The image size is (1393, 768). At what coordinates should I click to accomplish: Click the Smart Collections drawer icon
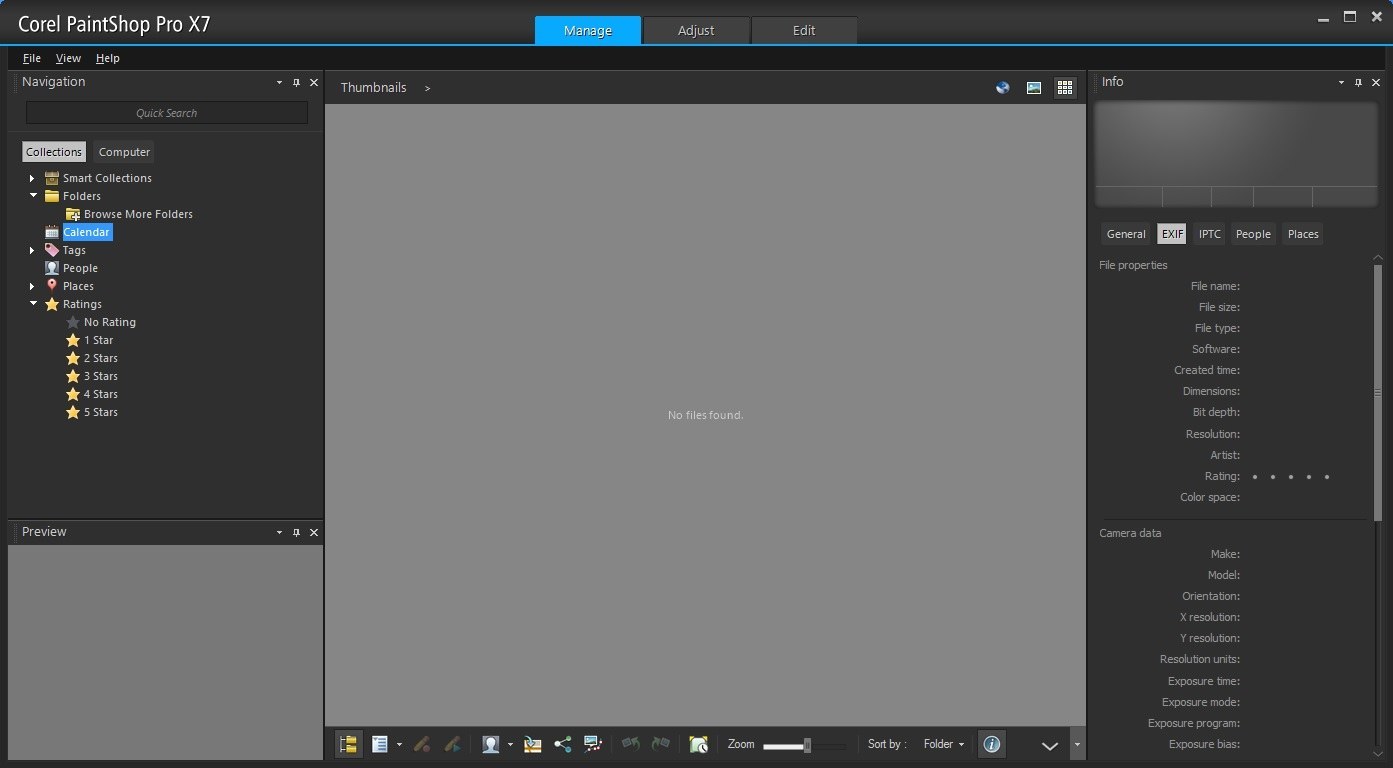(x=52, y=178)
